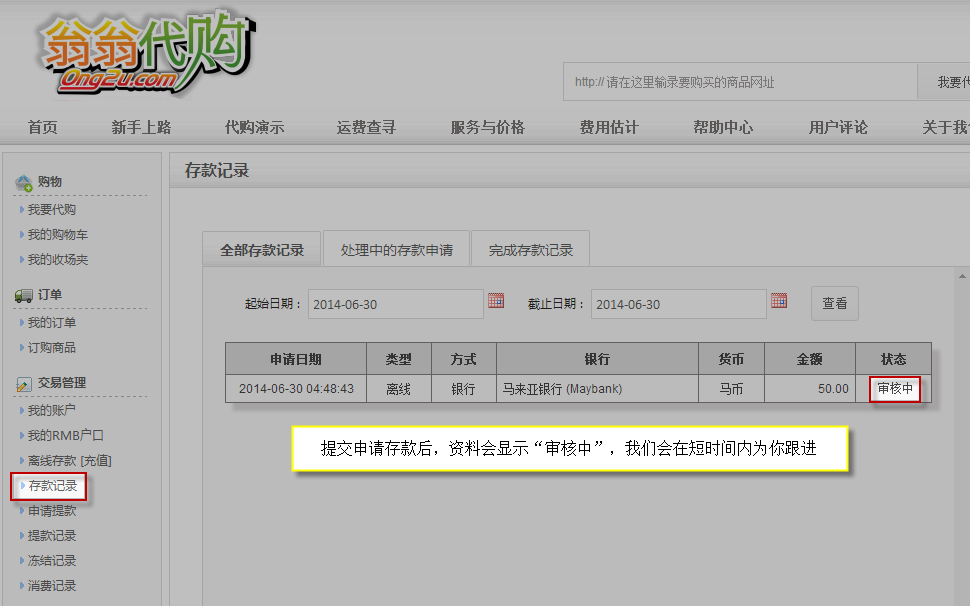Click the 类型 column header

[399, 359]
